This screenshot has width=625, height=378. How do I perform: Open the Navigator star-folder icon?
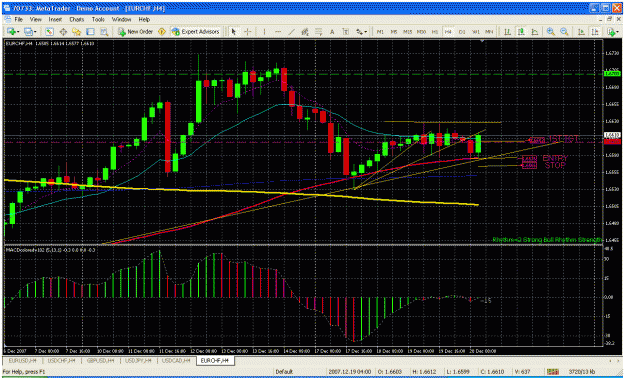coord(77,32)
